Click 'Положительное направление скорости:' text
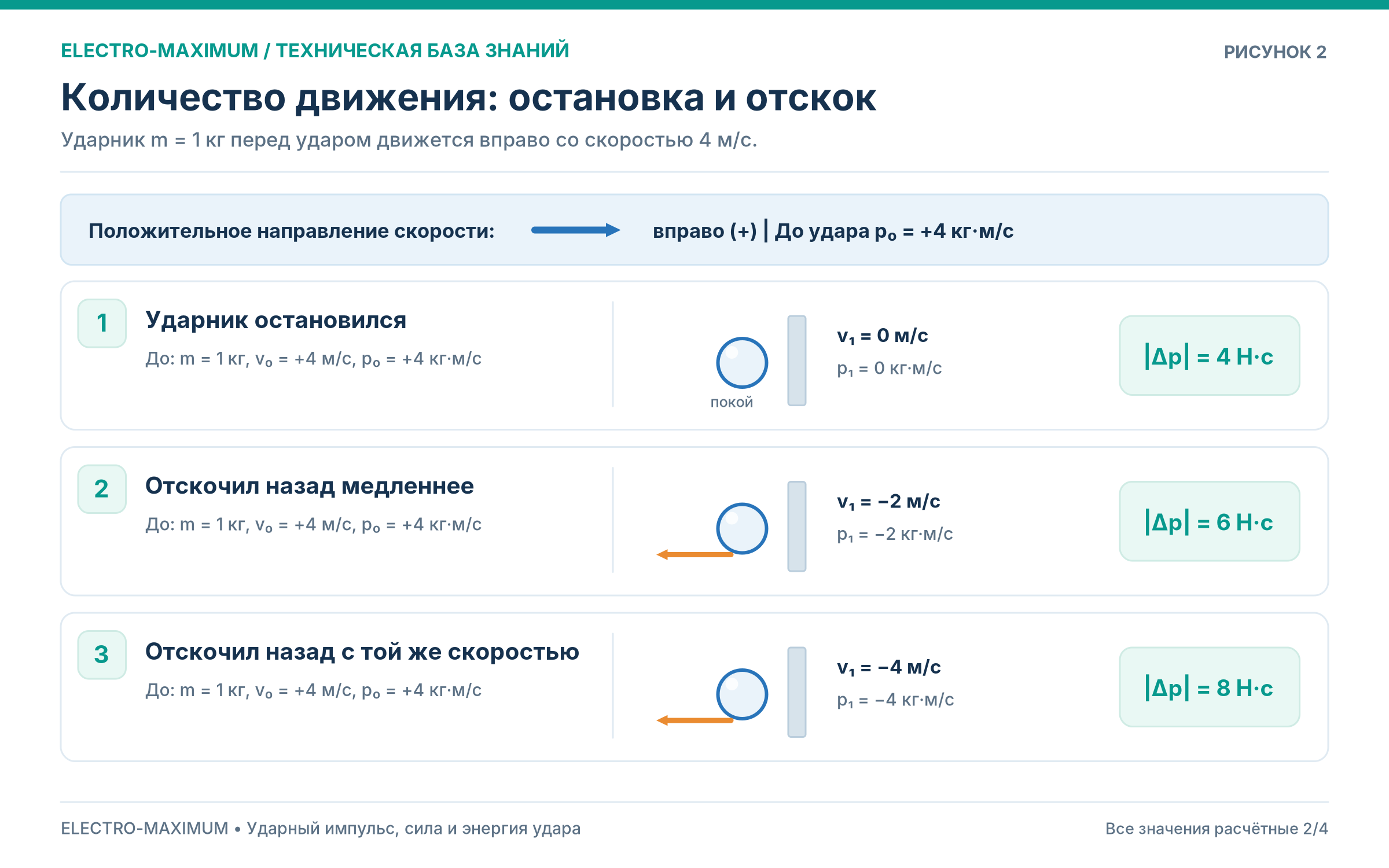 [x=292, y=231]
